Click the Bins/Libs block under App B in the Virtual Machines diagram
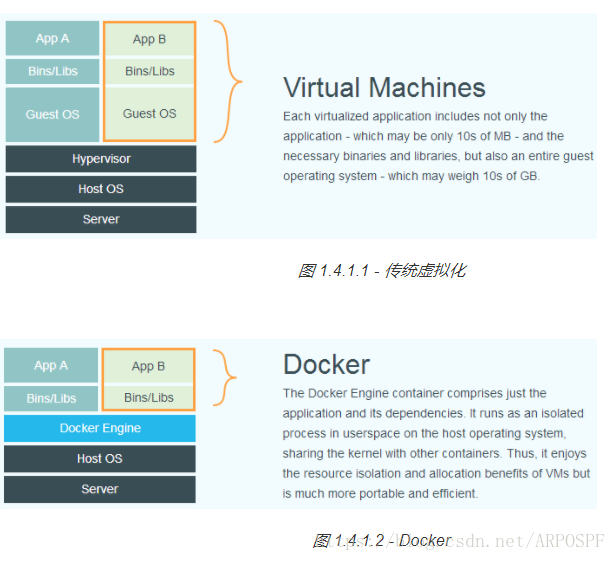The image size is (616, 561). (x=149, y=71)
